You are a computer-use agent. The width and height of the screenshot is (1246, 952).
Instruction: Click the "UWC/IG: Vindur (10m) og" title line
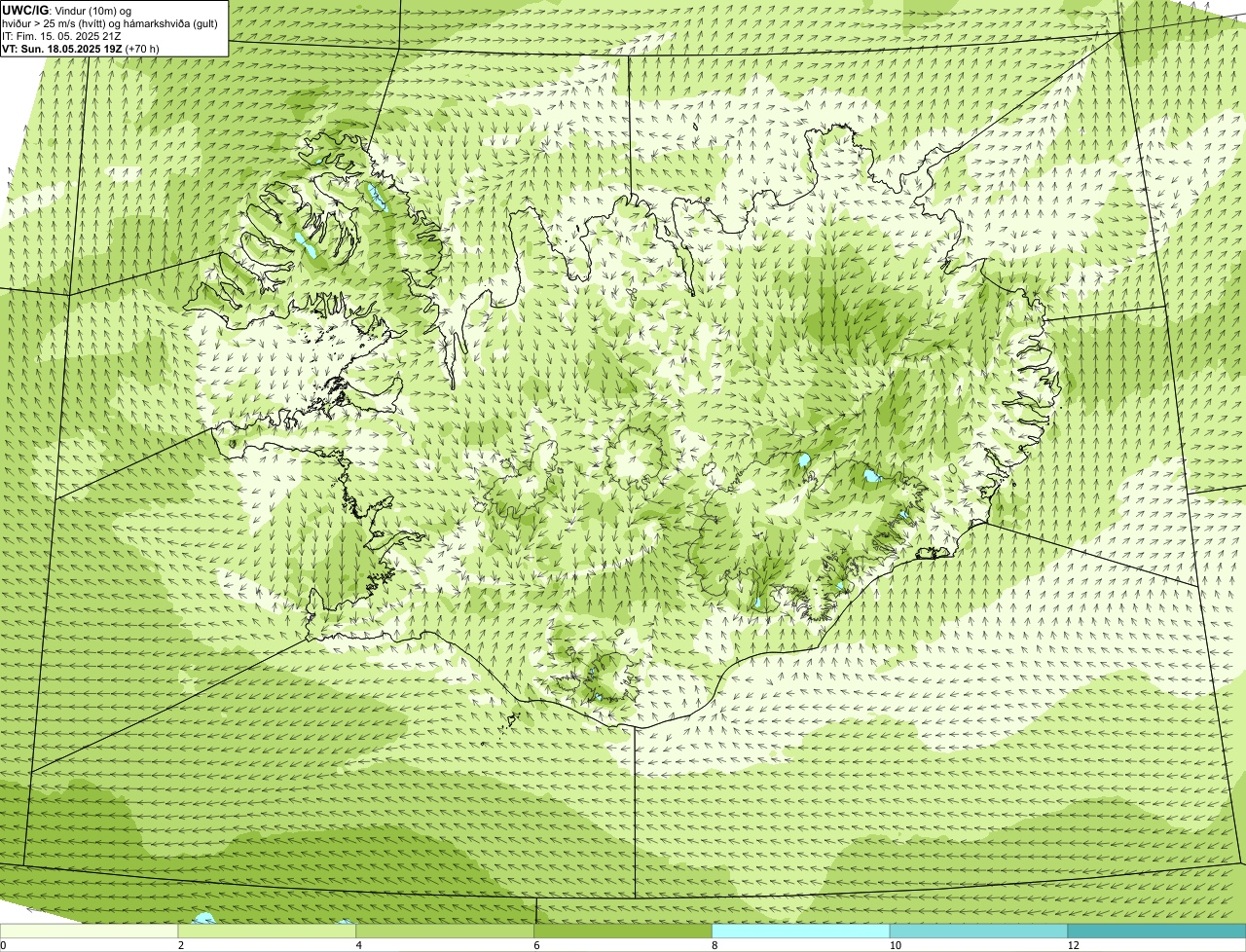coord(66,11)
